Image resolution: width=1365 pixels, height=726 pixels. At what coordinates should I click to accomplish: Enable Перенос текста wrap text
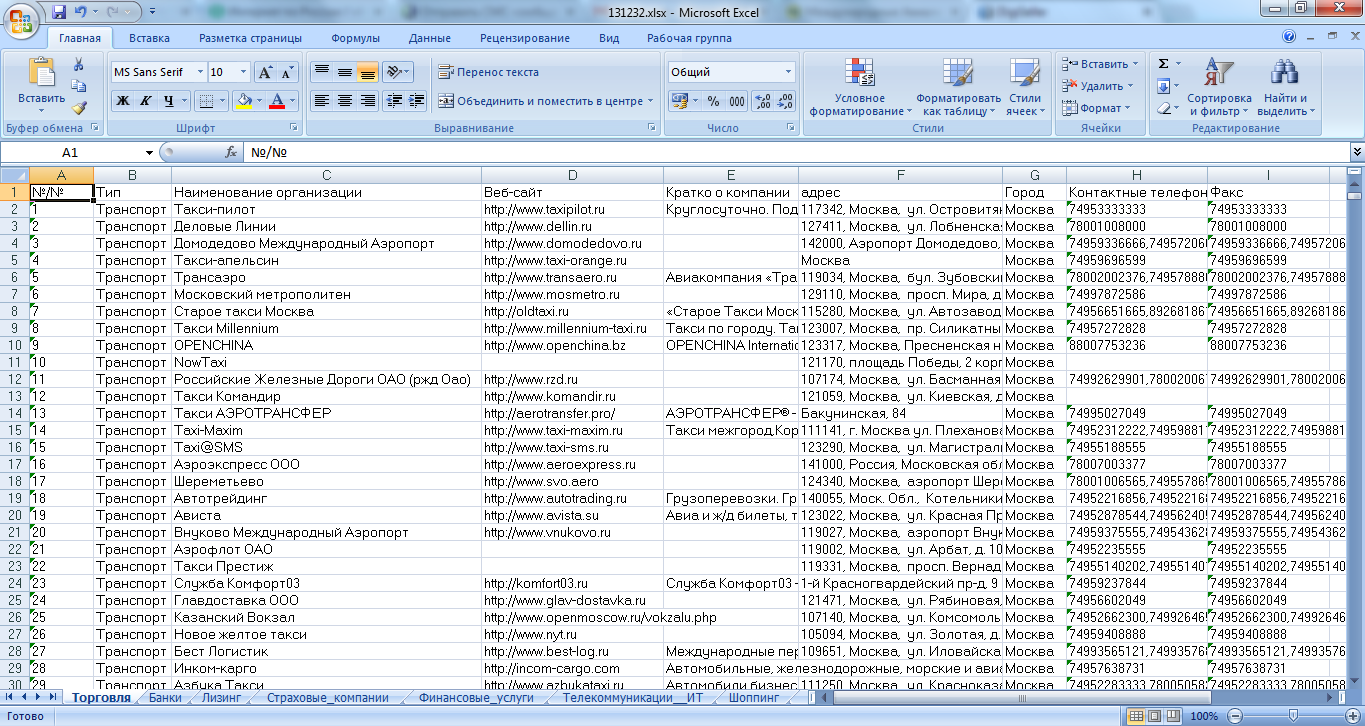pyautogui.click(x=489, y=72)
